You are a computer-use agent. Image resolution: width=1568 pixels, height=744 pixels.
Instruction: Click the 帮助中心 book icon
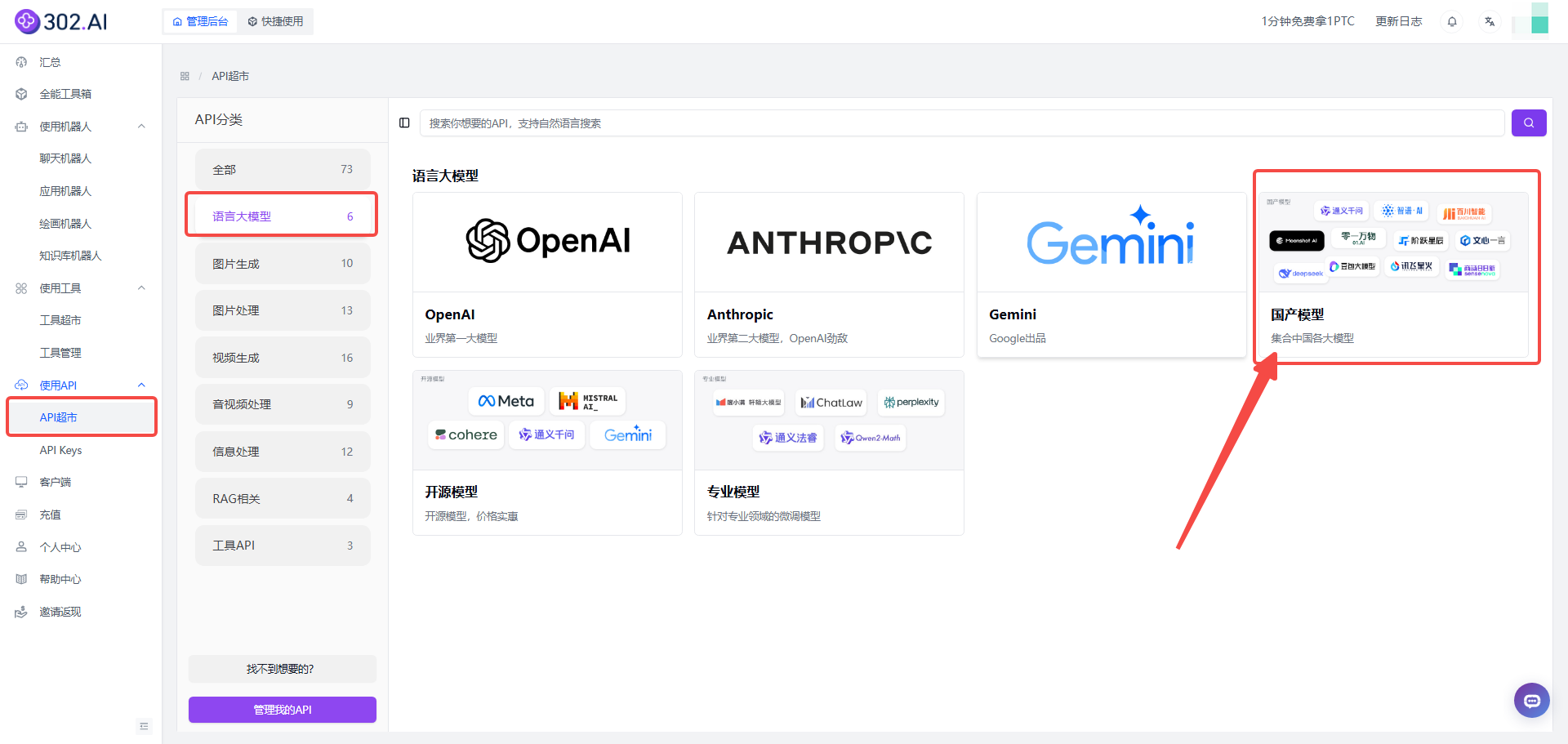pos(21,579)
